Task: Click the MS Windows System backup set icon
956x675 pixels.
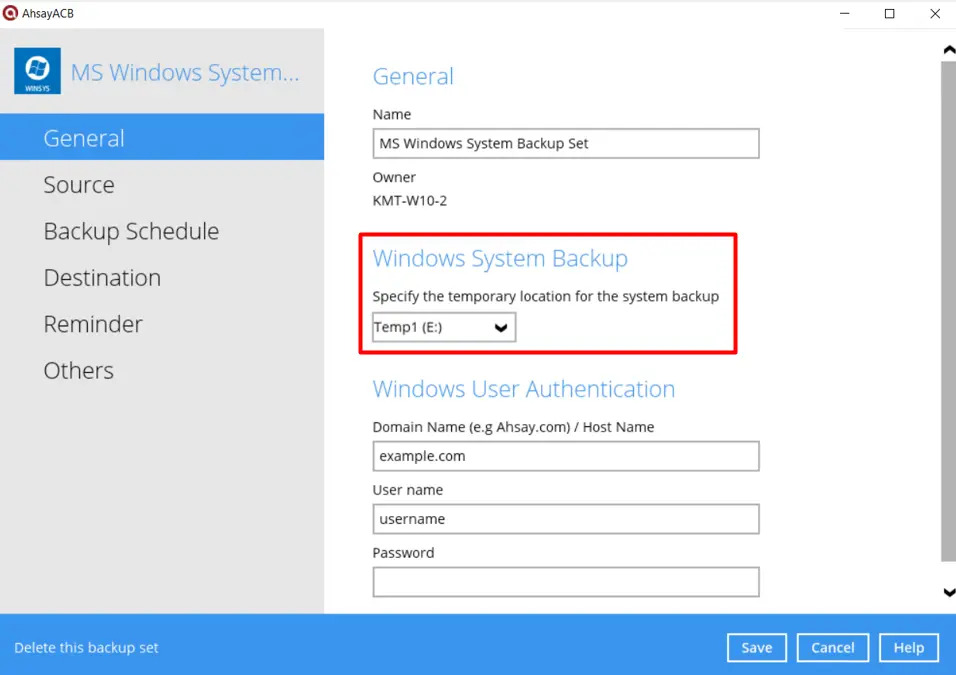Action: (x=37, y=71)
